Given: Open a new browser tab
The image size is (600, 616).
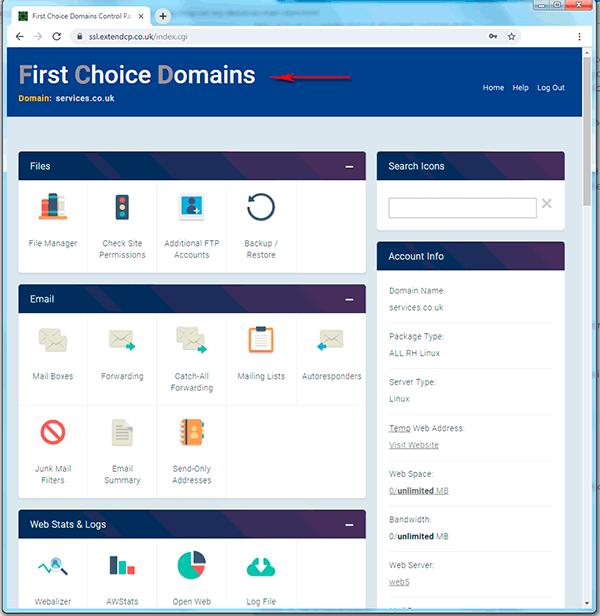Looking at the screenshot, I should click(163, 16).
